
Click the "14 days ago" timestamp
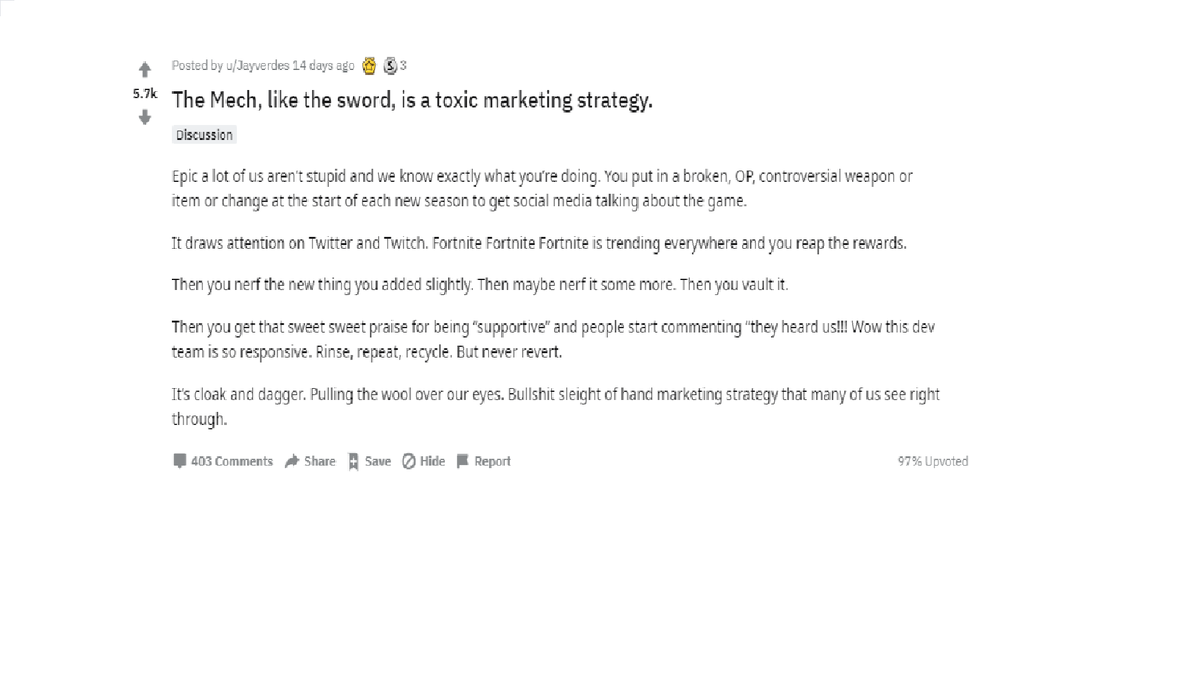tap(323, 66)
